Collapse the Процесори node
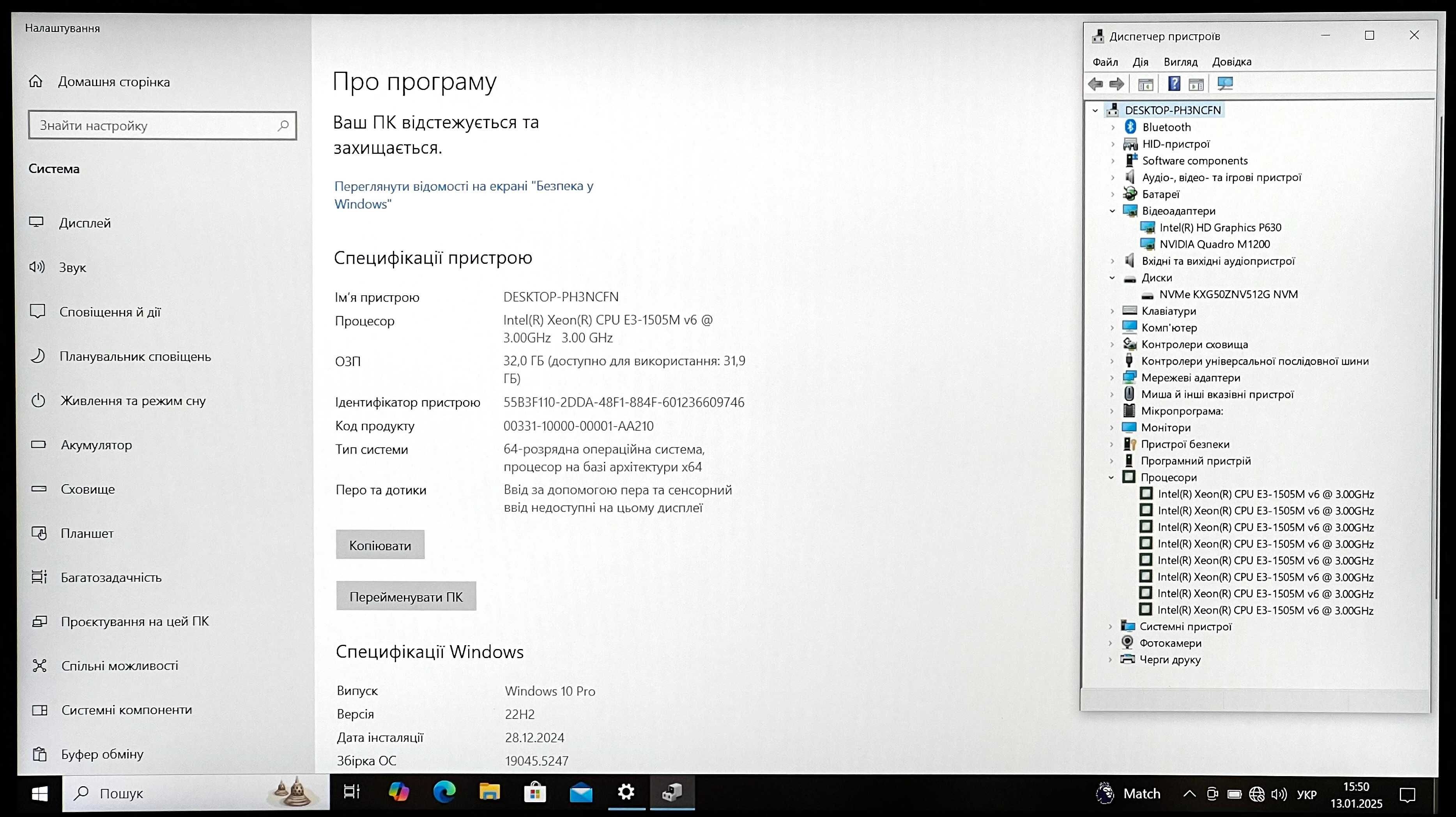This screenshot has width=1456, height=817. [1111, 477]
